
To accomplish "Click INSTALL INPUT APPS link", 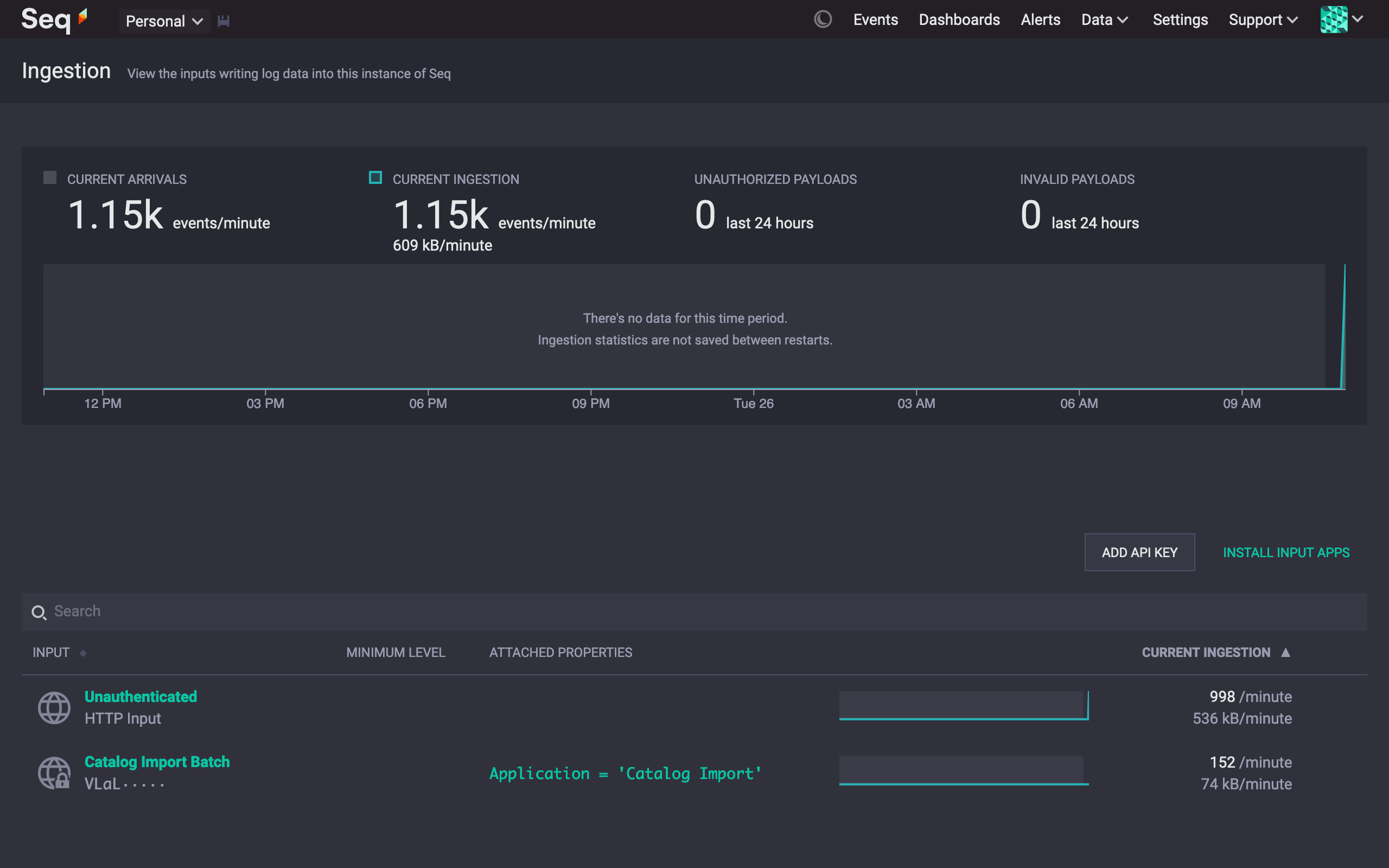I will 1286,551.
